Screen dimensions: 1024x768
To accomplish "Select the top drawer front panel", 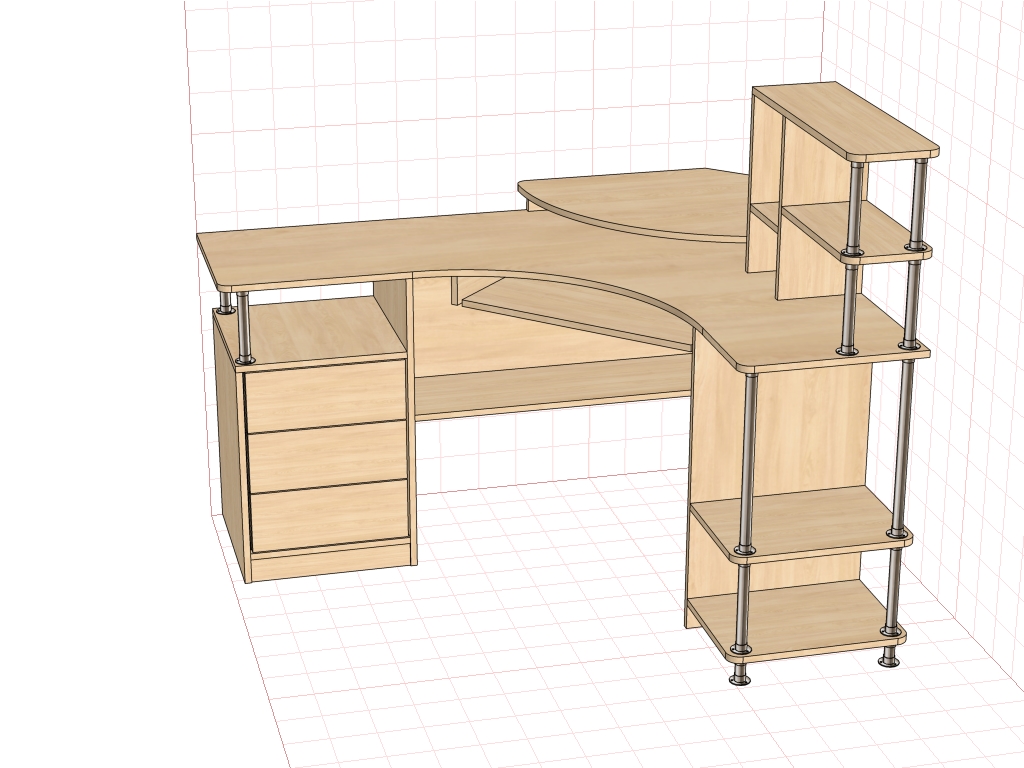I will 324,395.
